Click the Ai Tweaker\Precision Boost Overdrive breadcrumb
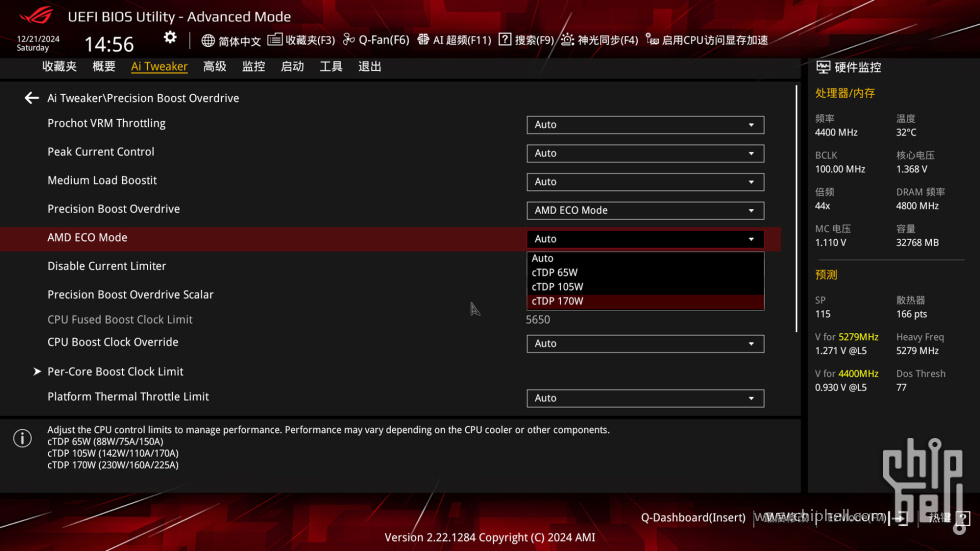Screen dimensions: 980x551 coord(143,98)
